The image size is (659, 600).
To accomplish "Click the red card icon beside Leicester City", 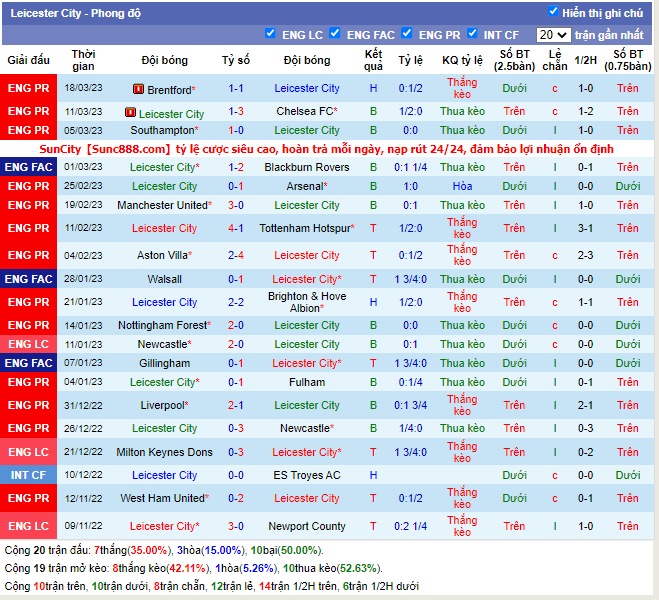I will 130,113.
